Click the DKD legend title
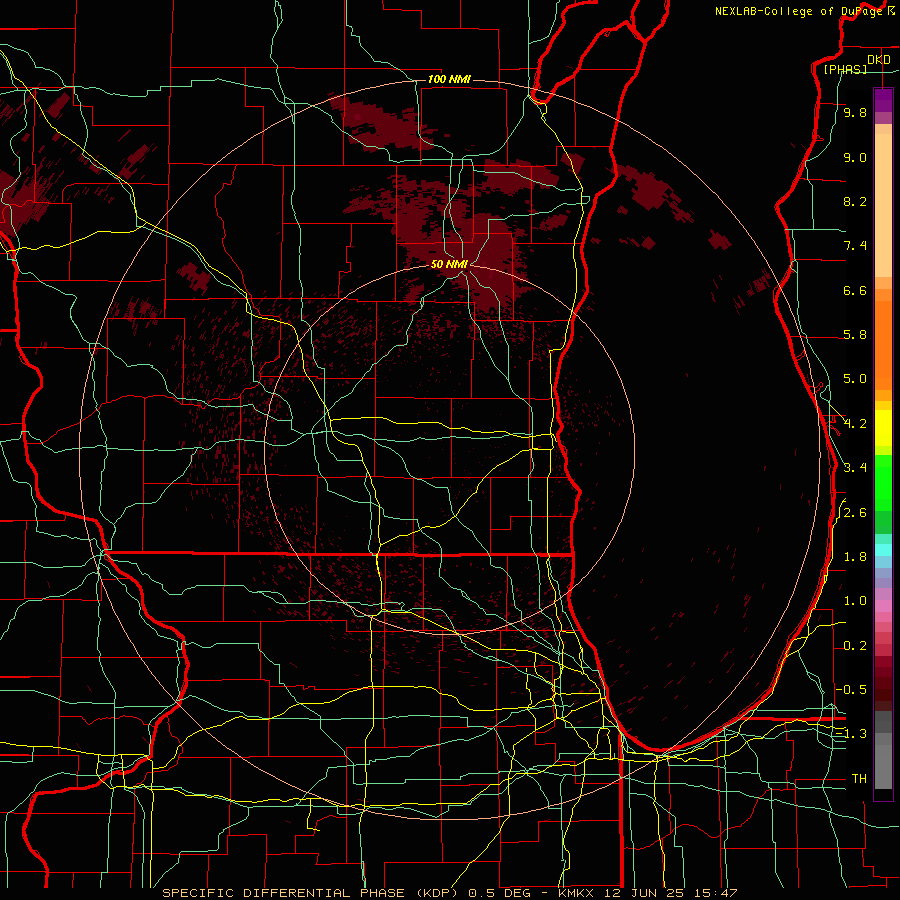Screen dimensions: 900x900 click(x=879, y=60)
